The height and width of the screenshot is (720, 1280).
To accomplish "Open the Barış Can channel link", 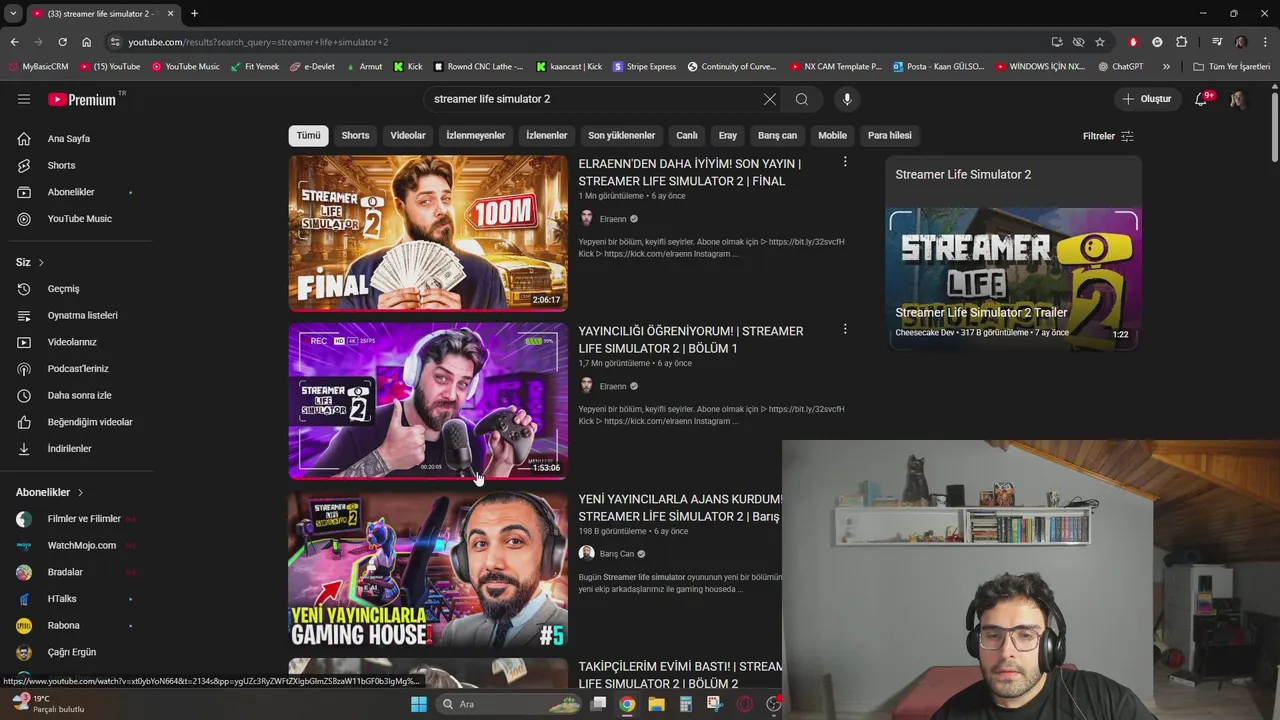I will point(617,554).
